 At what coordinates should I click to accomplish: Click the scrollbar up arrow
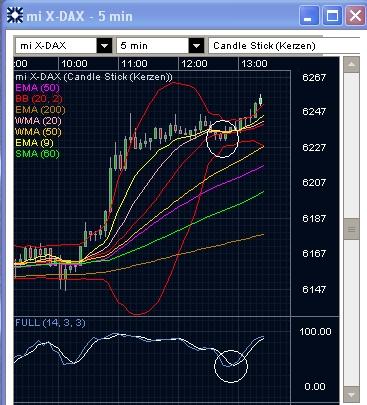(351, 65)
